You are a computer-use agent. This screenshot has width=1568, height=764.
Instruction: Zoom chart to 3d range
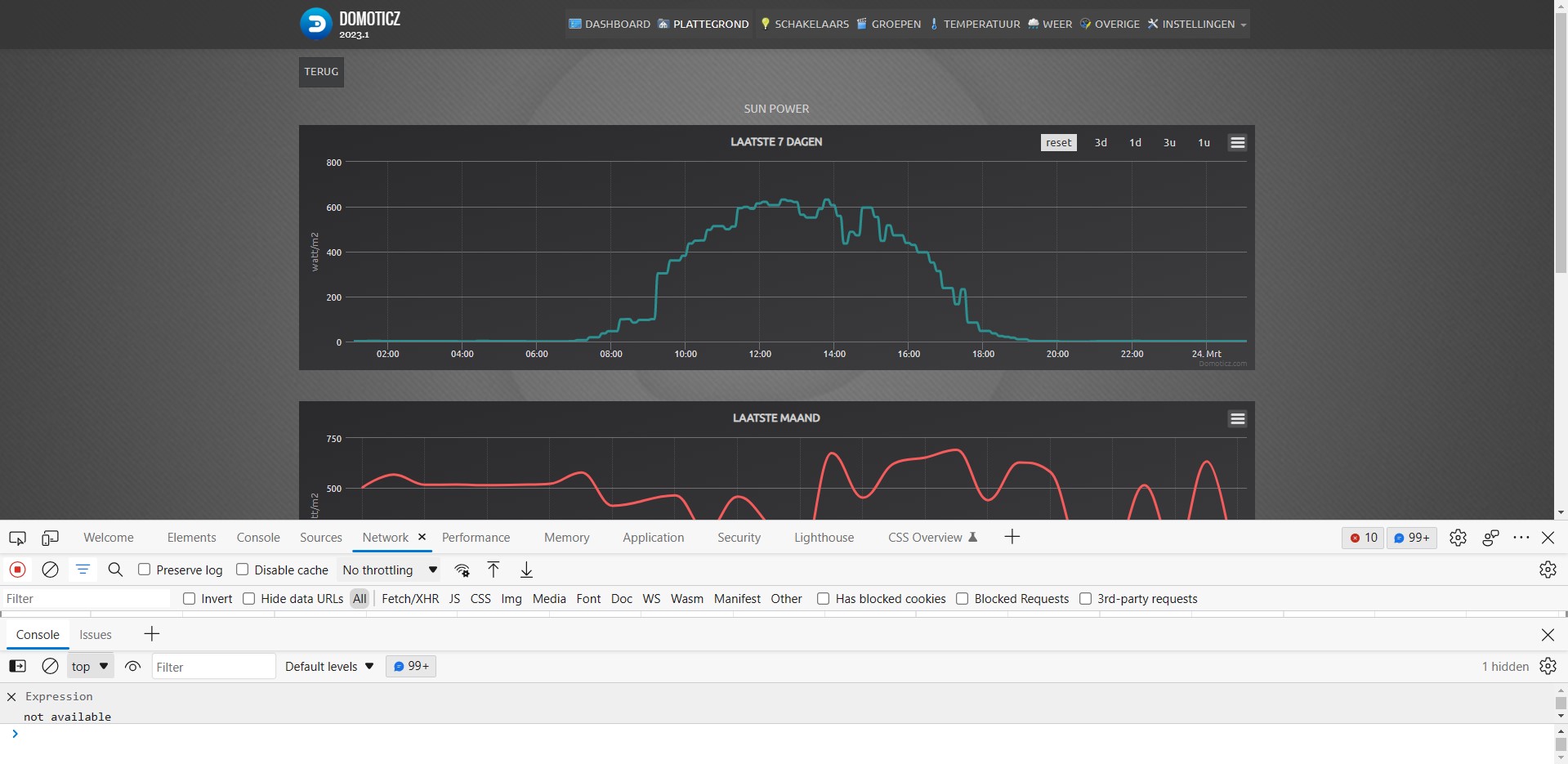pos(1101,142)
